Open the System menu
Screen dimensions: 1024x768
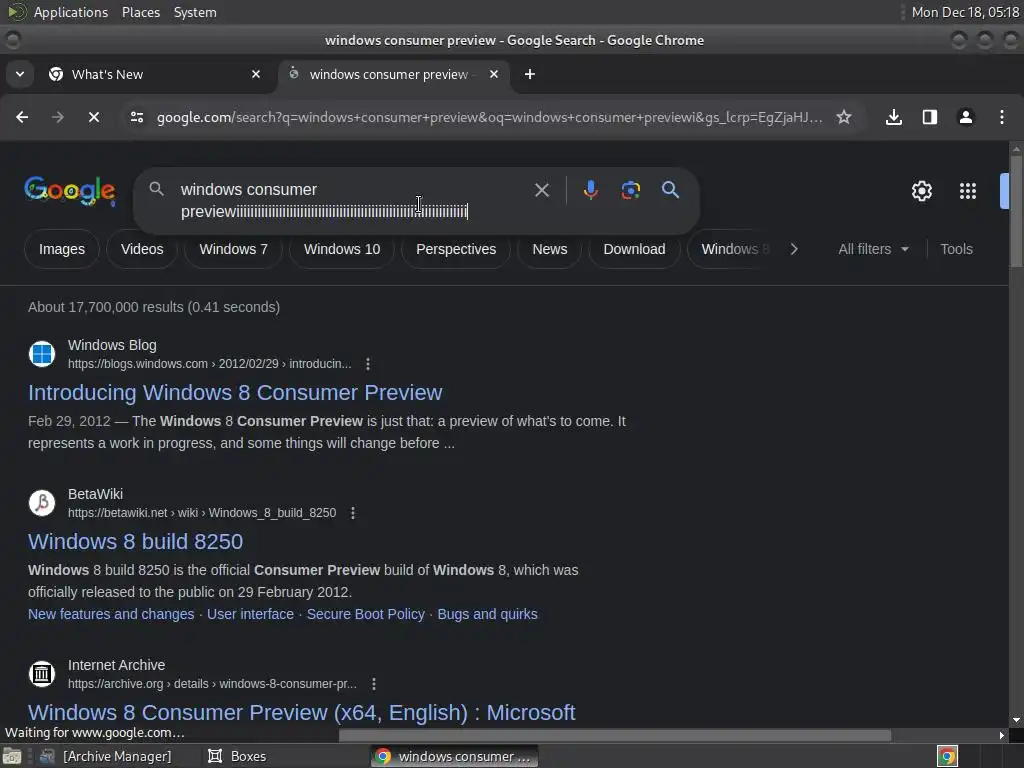pyautogui.click(x=195, y=12)
